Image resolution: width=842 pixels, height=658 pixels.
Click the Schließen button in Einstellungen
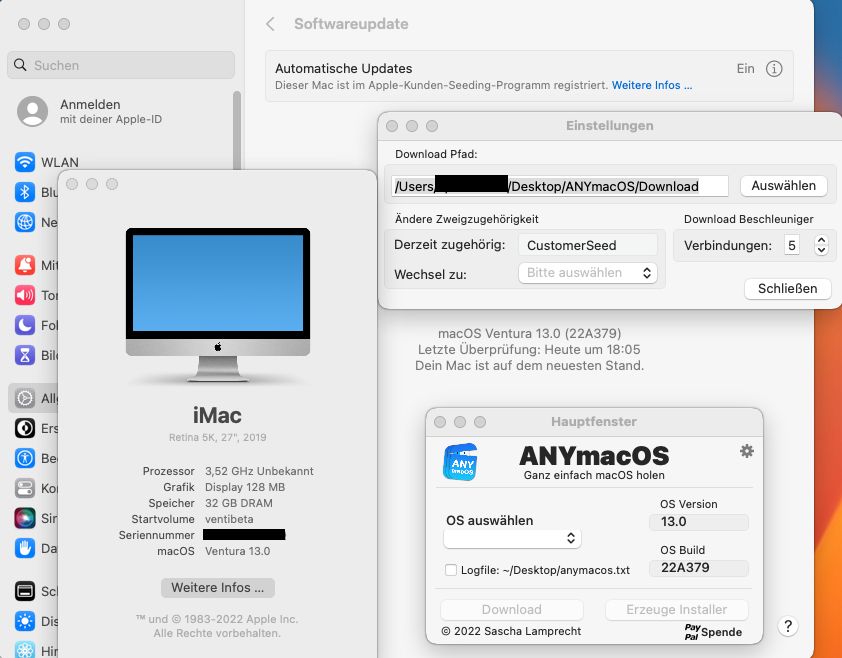coord(787,288)
